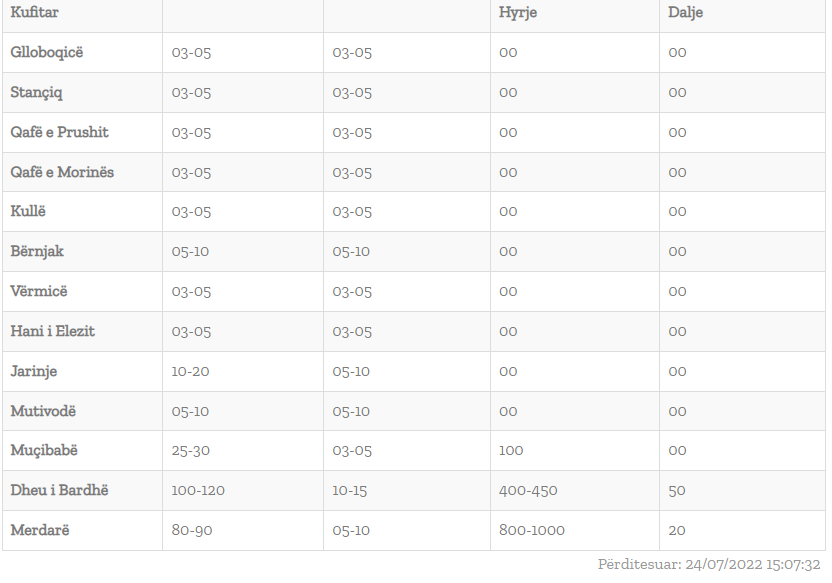This screenshot has height=583, width=832.
Task: Select the Glloboqicë row label
Action: [x=47, y=53]
